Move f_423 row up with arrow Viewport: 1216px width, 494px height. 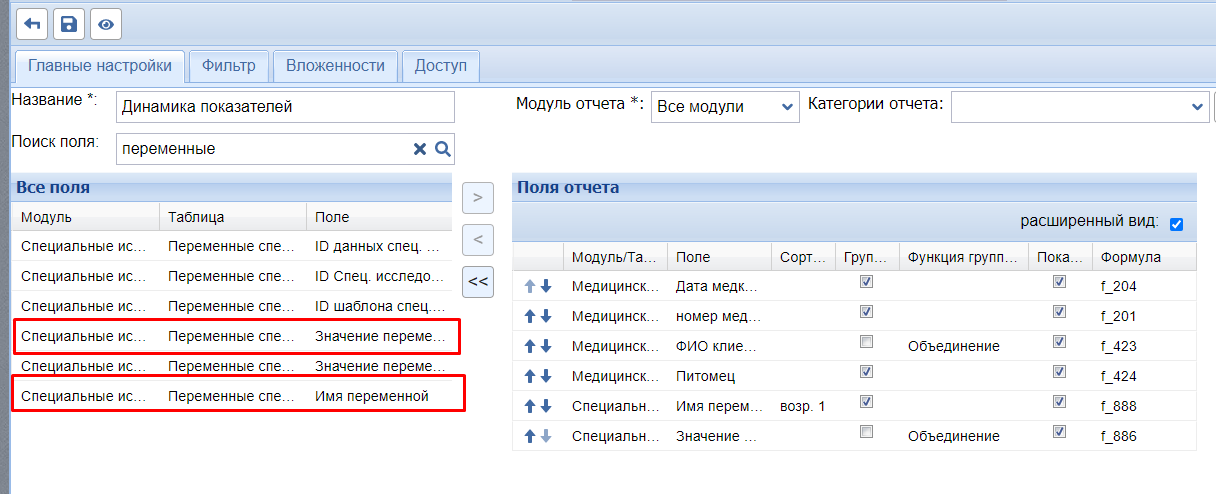coord(529,346)
